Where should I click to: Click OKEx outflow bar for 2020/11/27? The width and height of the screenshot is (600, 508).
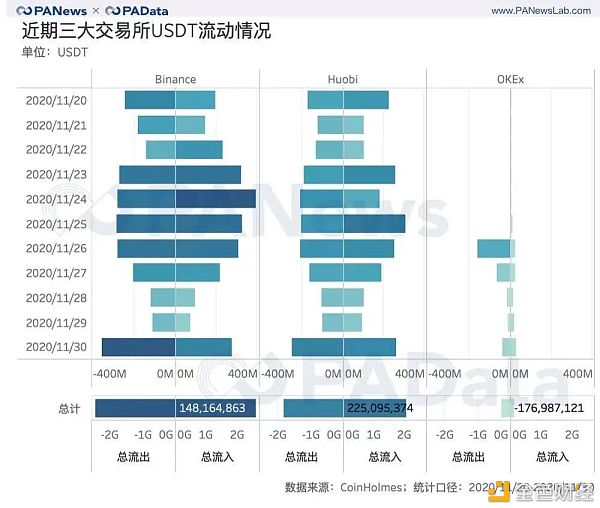504,273
